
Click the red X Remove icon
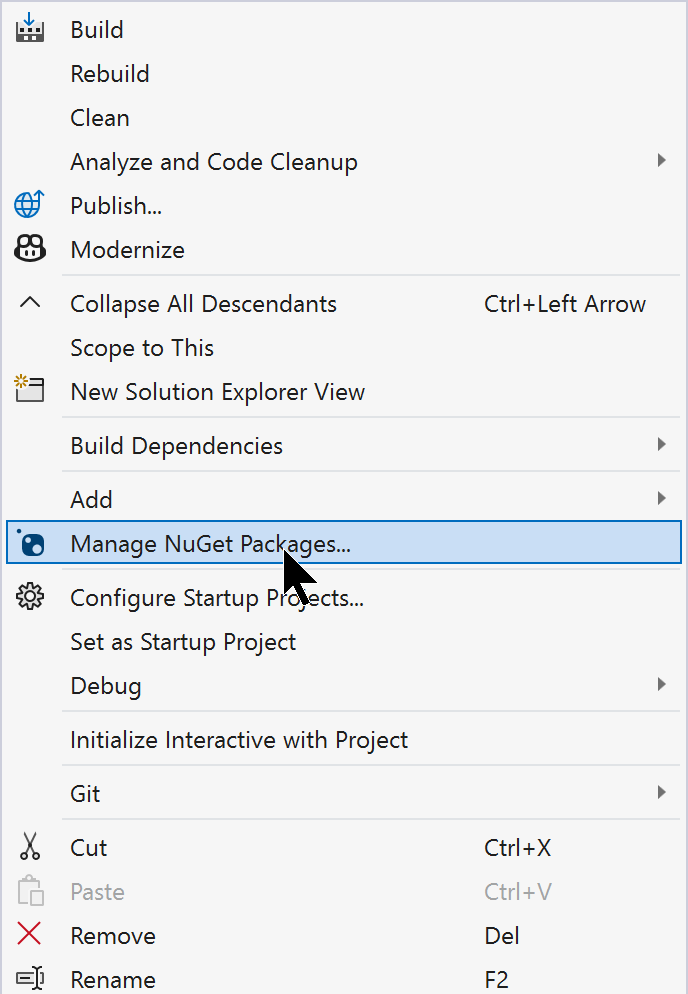30,935
